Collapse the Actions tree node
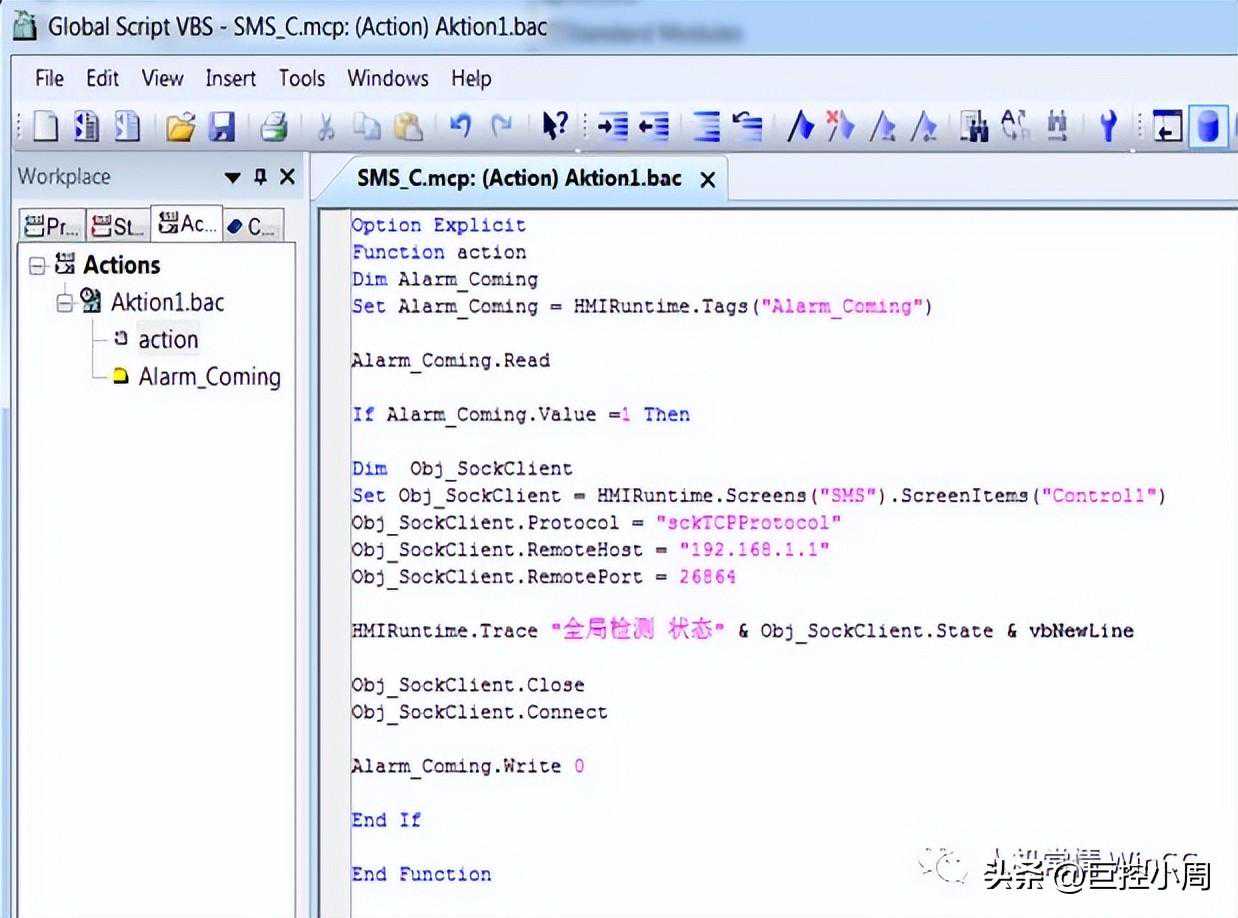This screenshot has height=918, width=1238. click(x=38, y=265)
